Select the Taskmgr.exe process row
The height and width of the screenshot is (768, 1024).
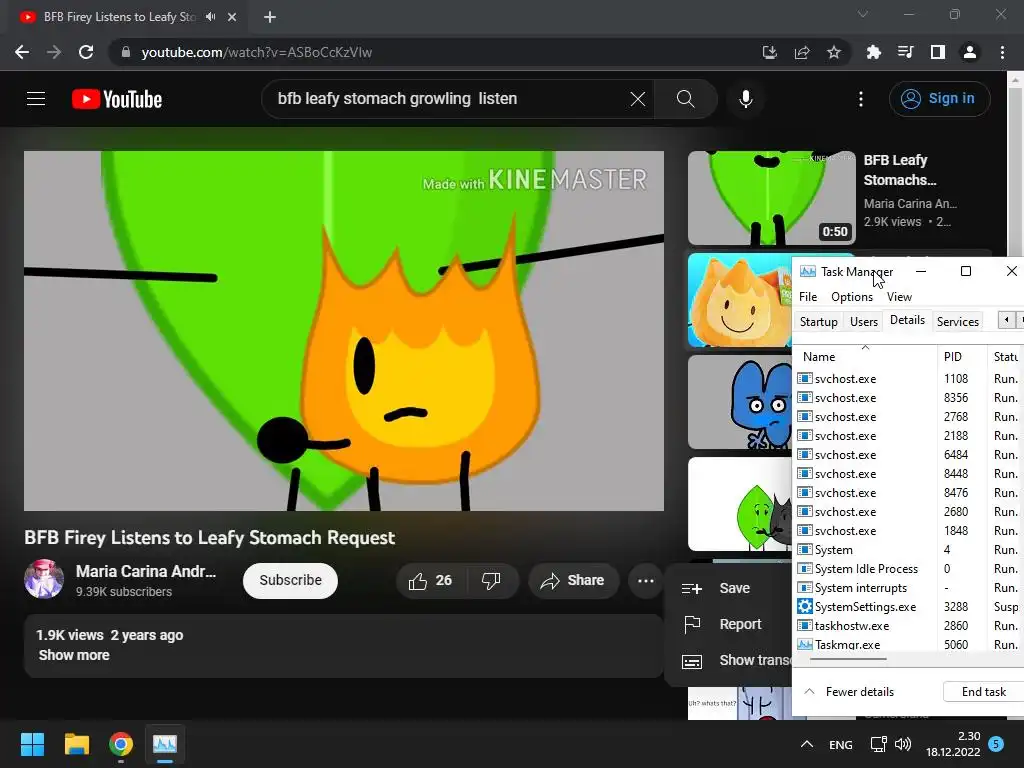[908, 645]
